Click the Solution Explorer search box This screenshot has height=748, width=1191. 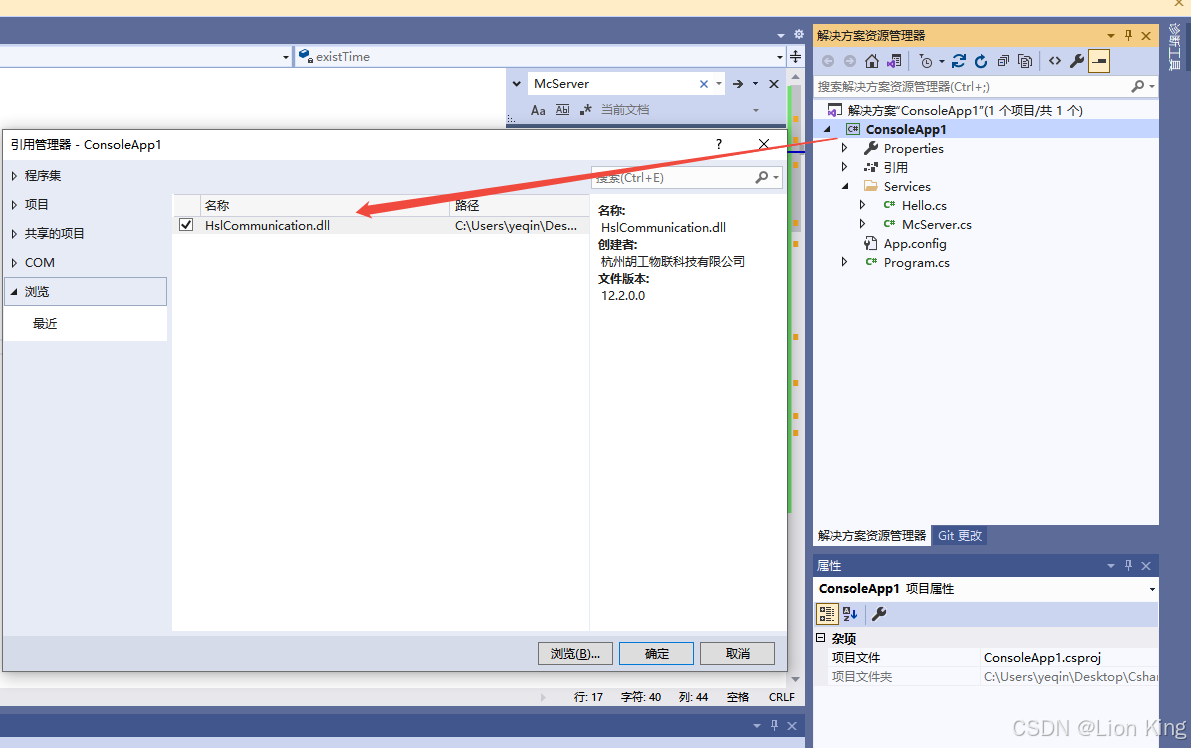tap(972, 87)
